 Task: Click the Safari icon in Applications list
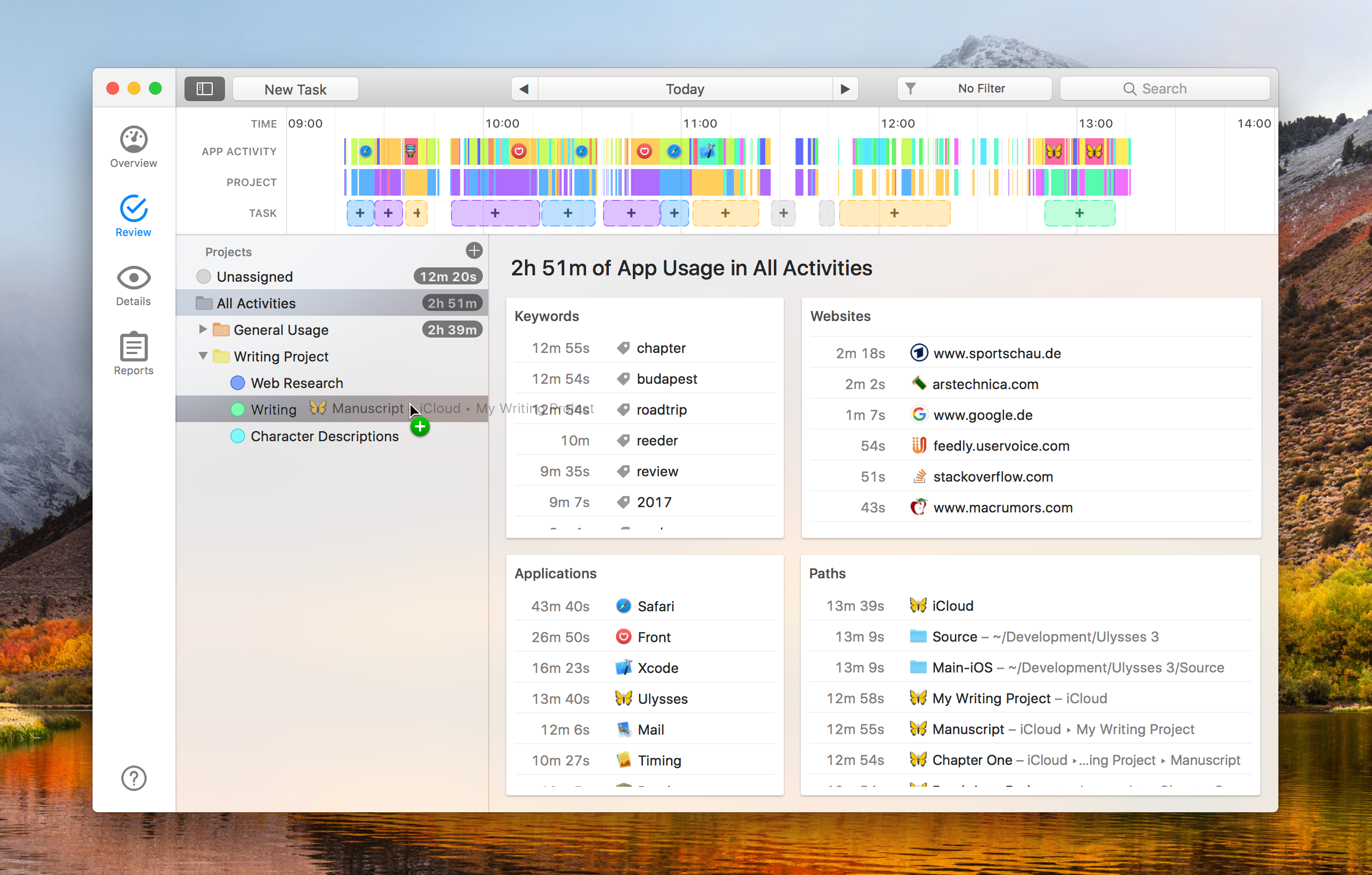[x=623, y=605]
